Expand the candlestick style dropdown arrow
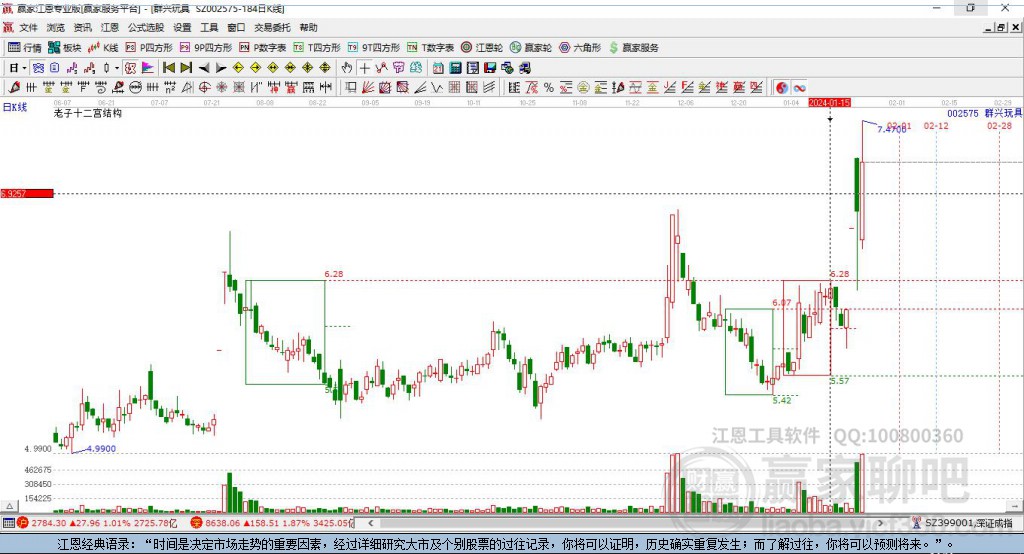The image size is (1024, 554). [117, 68]
